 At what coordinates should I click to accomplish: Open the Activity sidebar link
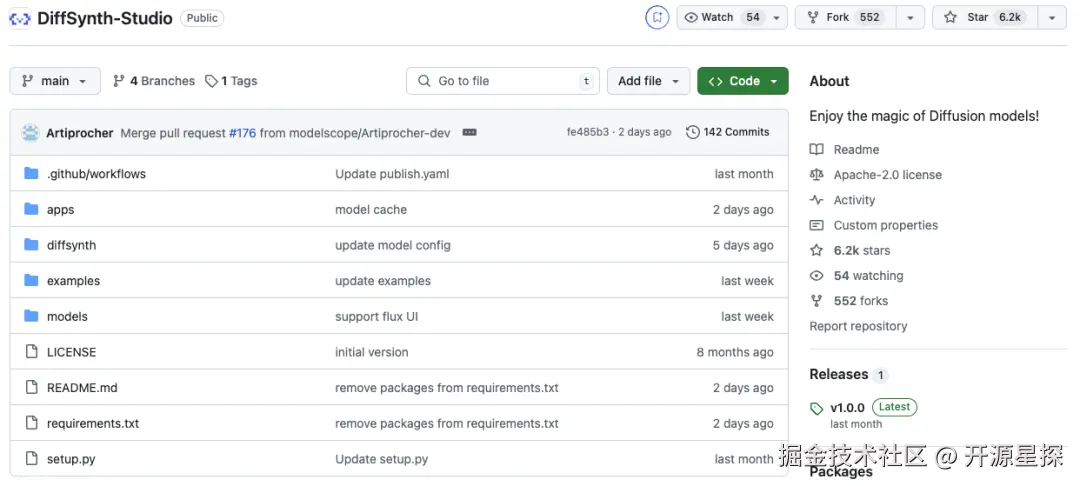[854, 200]
